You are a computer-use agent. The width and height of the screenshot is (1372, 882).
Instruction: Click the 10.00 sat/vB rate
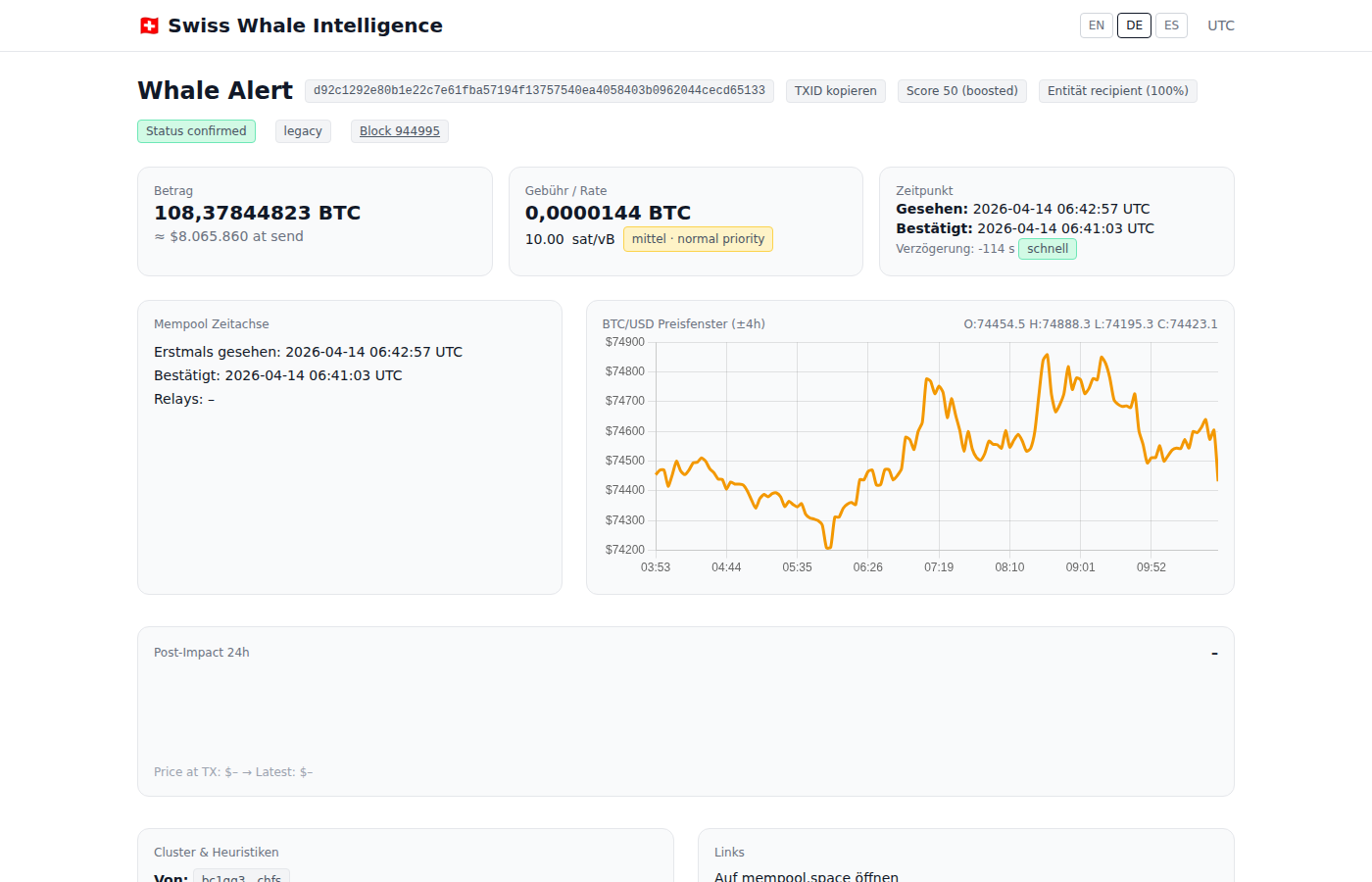[x=569, y=239]
